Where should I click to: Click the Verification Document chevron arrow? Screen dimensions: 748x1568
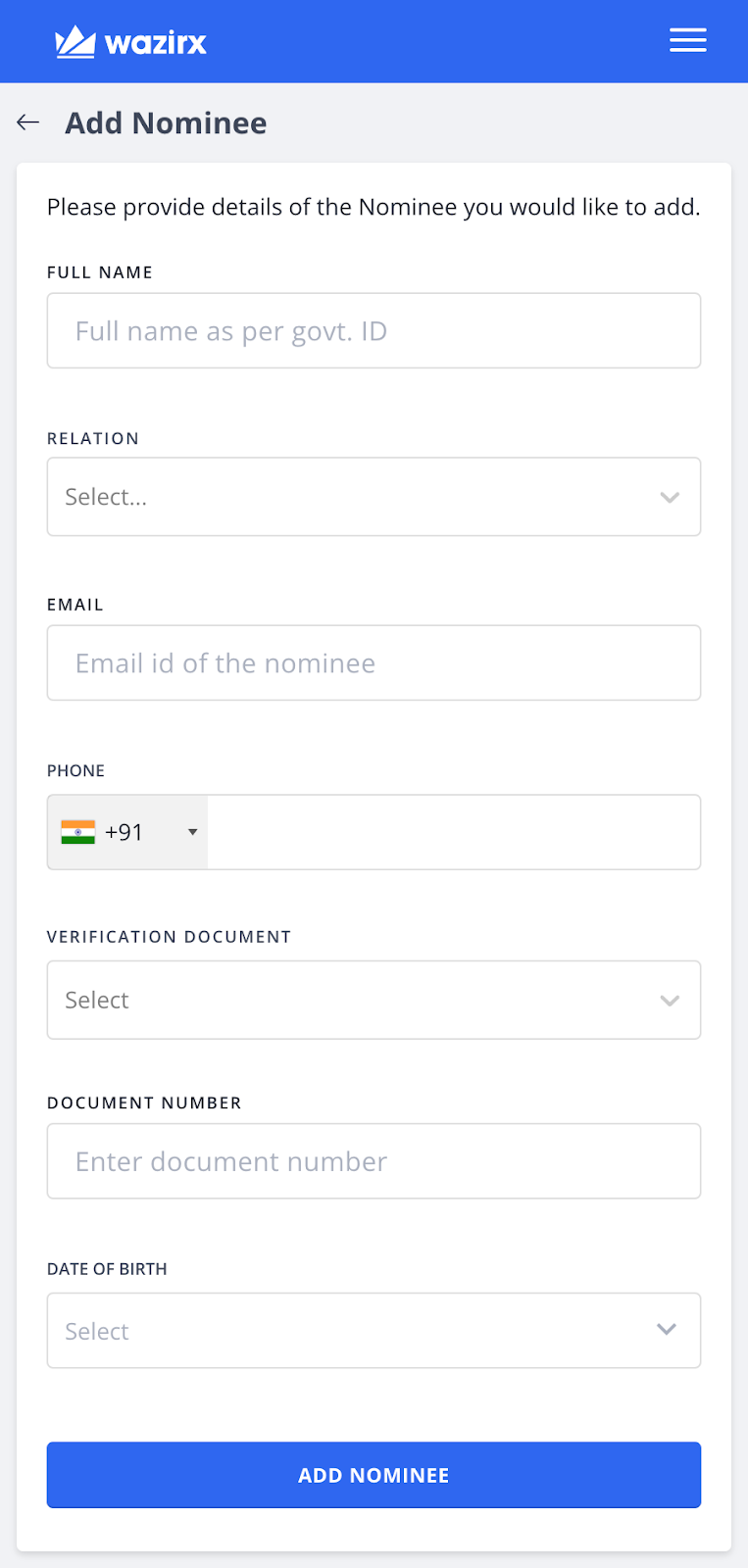pos(670,1001)
